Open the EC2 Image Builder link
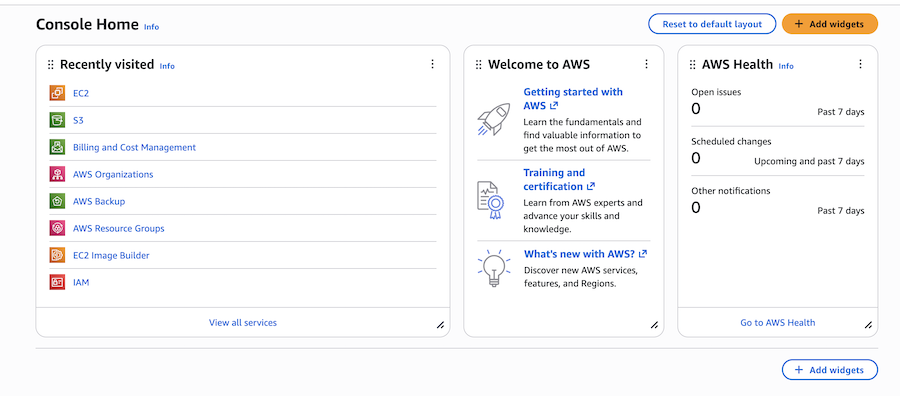The height and width of the screenshot is (396, 900). pos(111,255)
